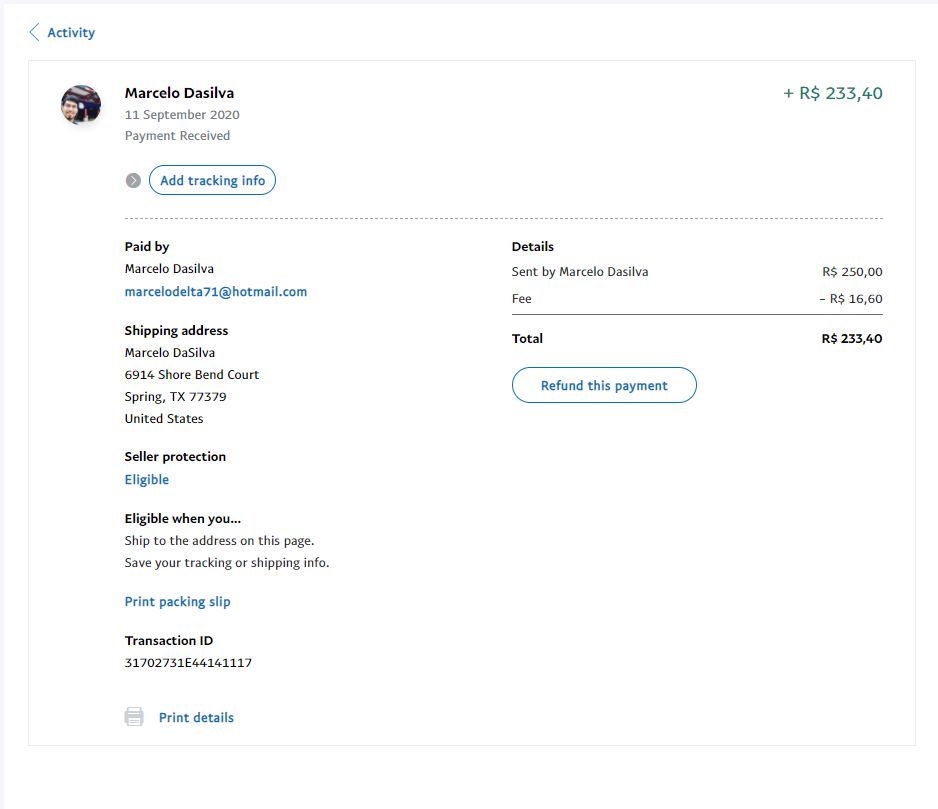Select the Print details link
This screenshot has height=809, width=938.
click(196, 717)
